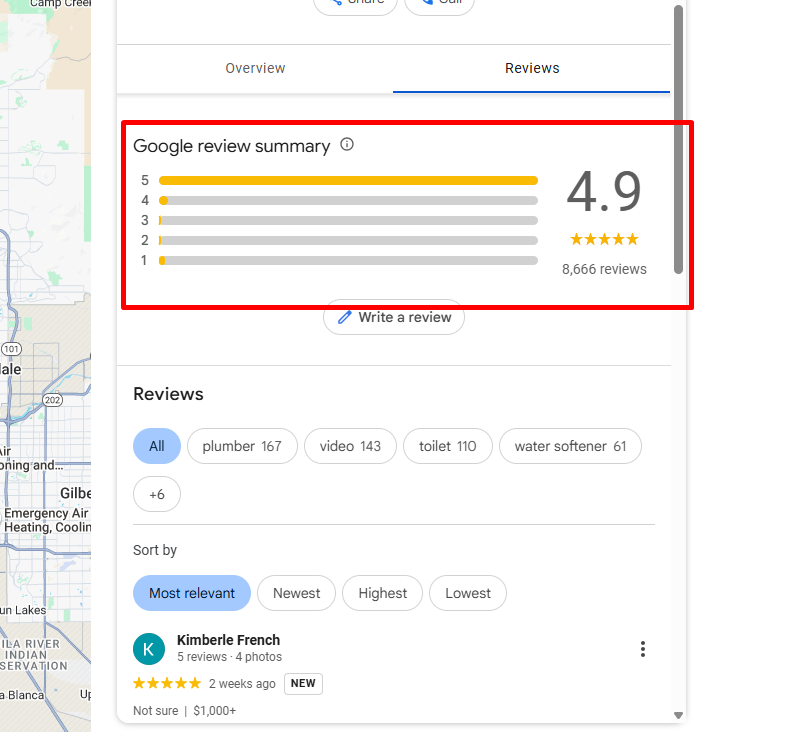This screenshot has height=732, width=803.
Task: Click Kimberle French's profile avatar
Action: click(148, 649)
